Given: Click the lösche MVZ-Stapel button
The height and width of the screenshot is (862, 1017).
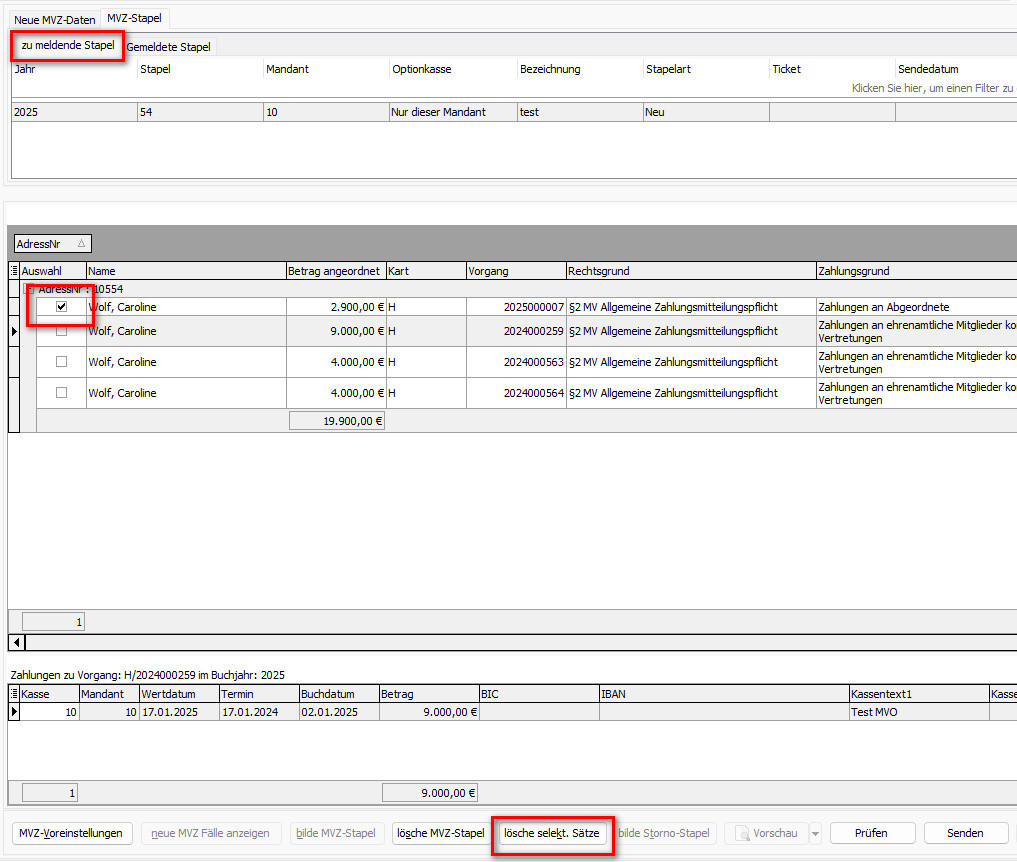Looking at the screenshot, I should click(x=441, y=833).
